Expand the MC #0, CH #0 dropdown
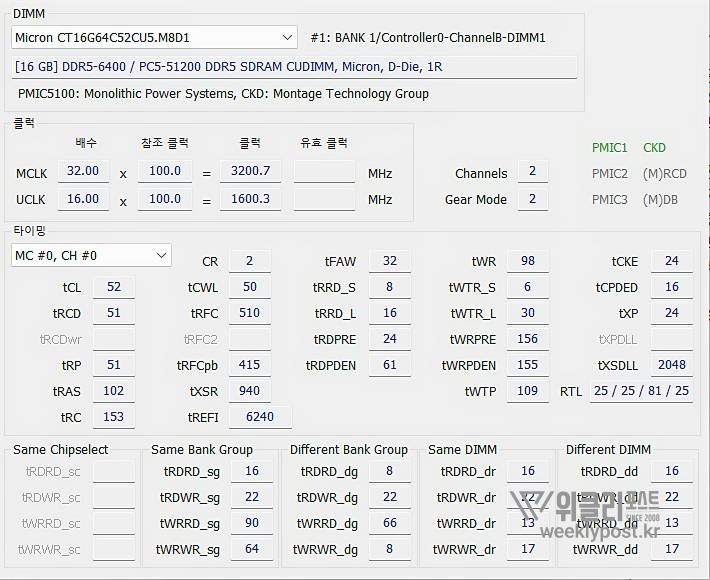 [92, 256]
